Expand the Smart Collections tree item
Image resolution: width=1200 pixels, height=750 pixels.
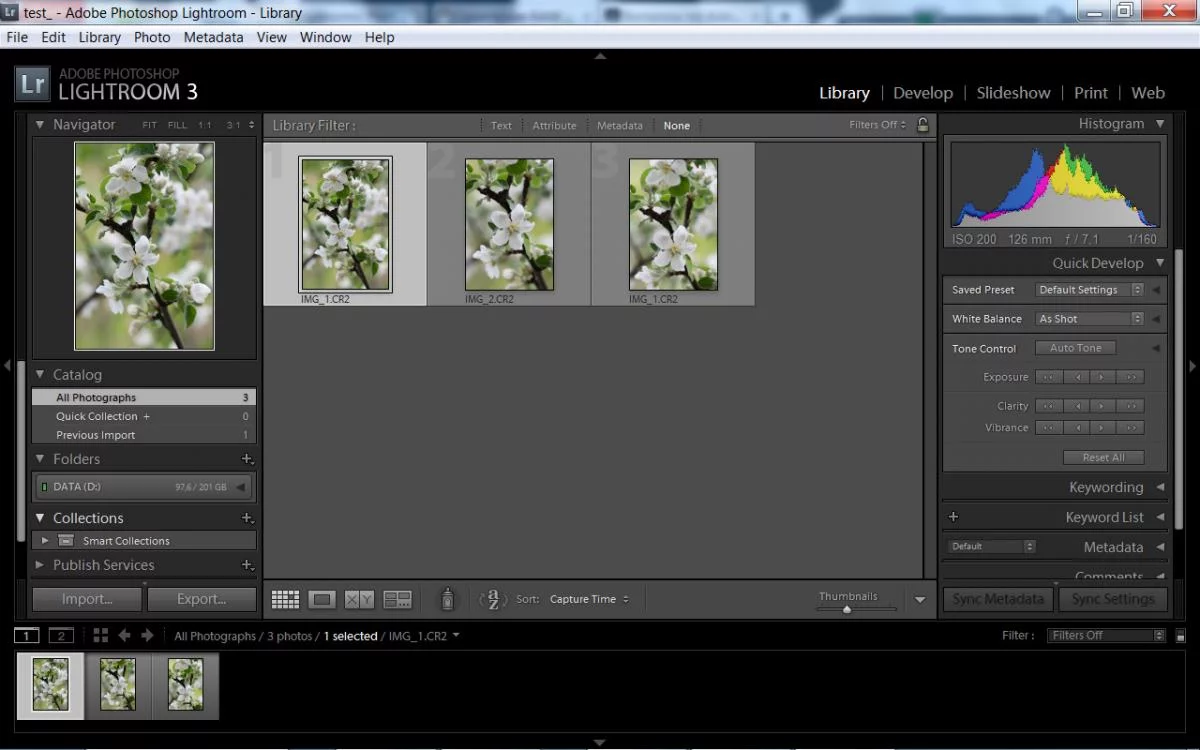[x=45, y=540]
